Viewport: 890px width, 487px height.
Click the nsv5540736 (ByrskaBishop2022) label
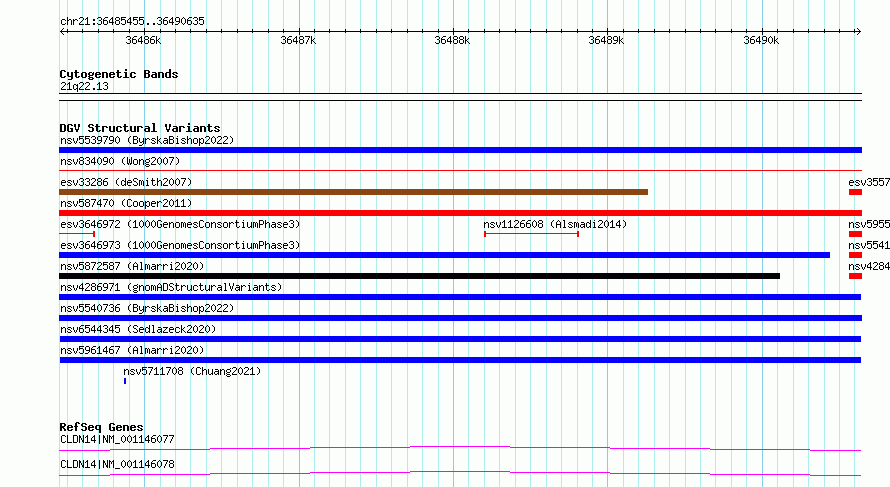pyautogui.click(x=147, y=308)
